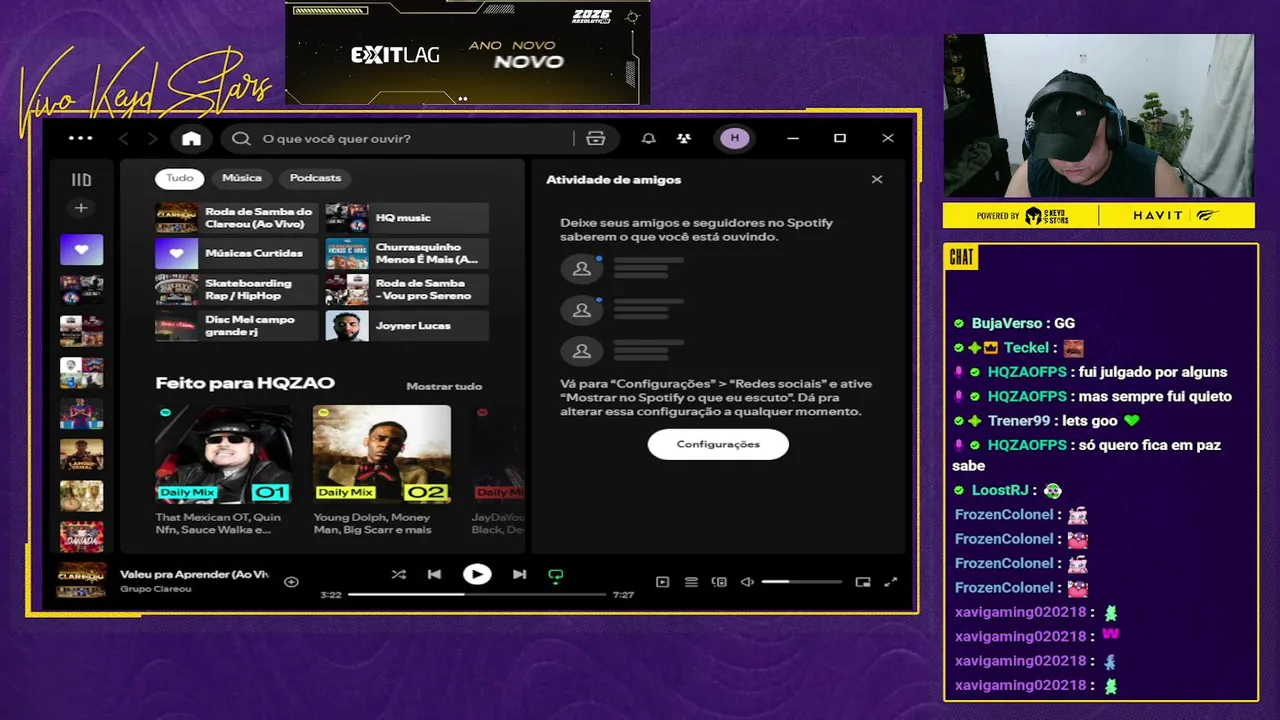Minimize the Spotify window

793,138
